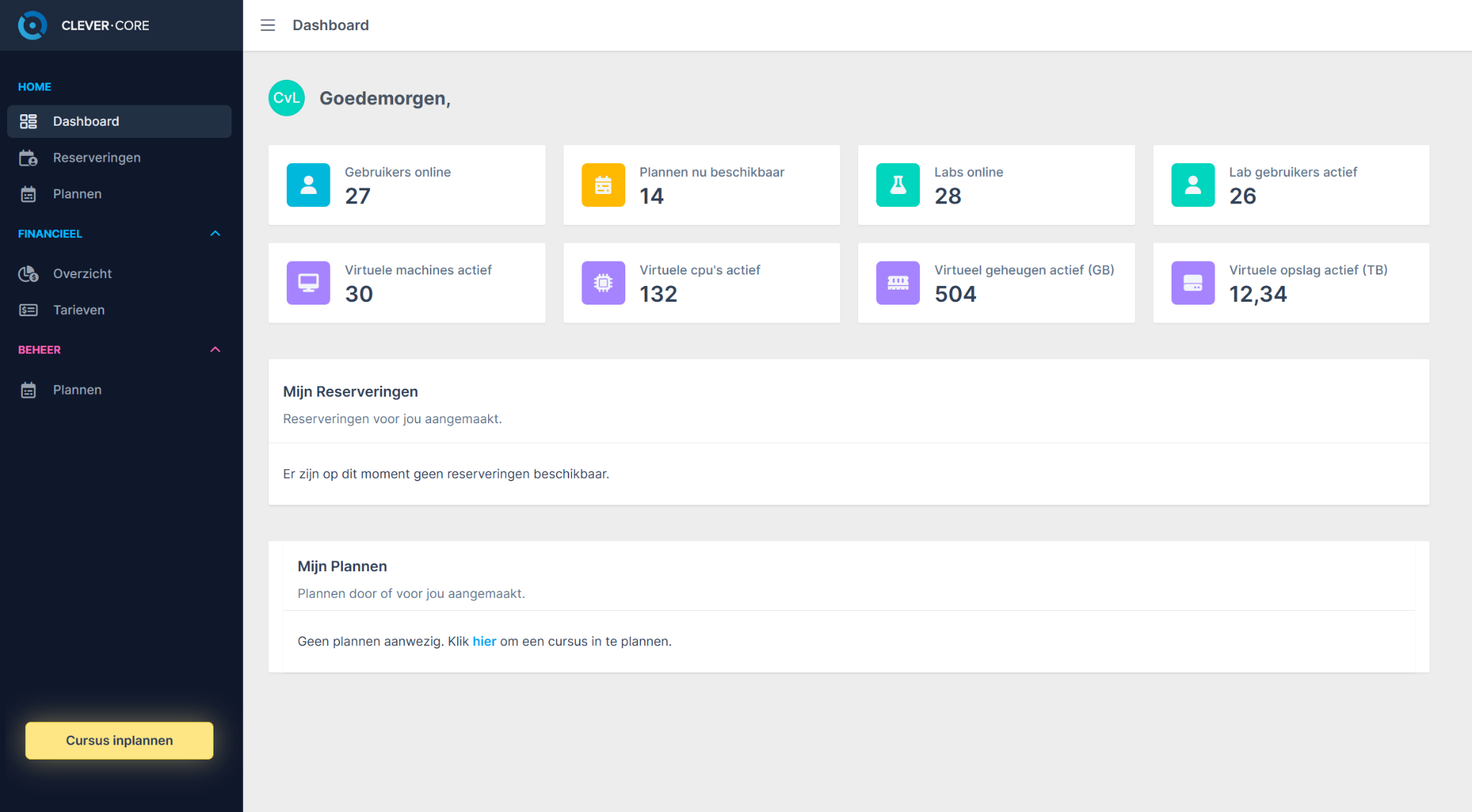The height and width of the screenshot is (812, 1472).
Task: Click the Plannen nu beschikbaar calendar icon
Action: [x=603, y=185]
